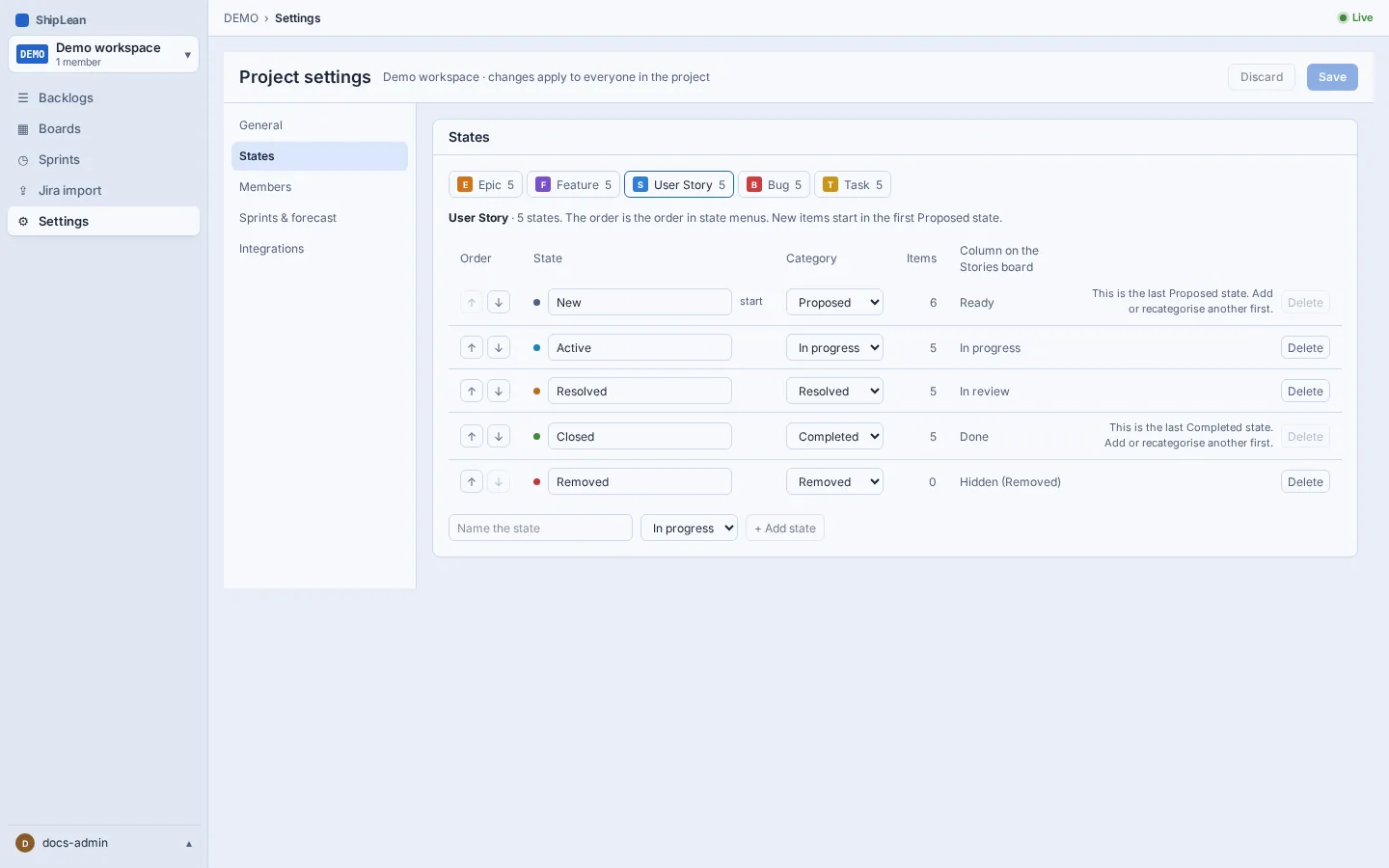The width and height of the screenshot is (1389, 868).
Task: Switch to the Epic work item tab
Action: tap(485, 184)
